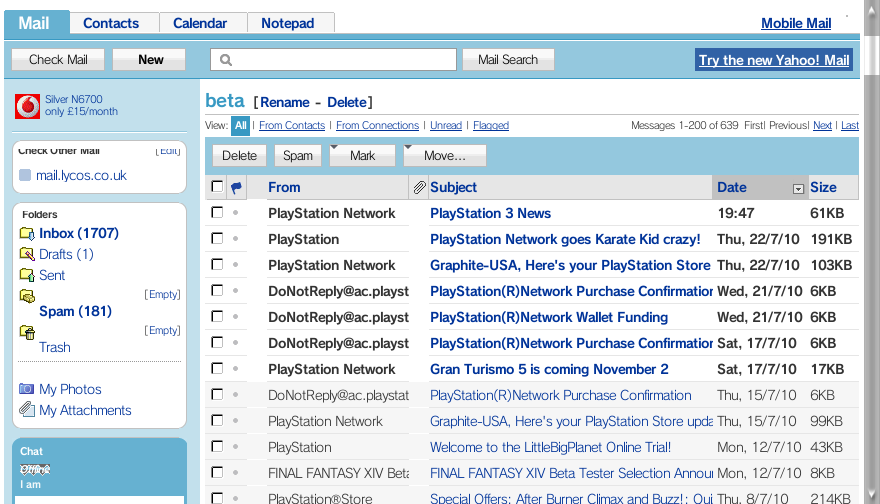Viewport: 880px width, 504px height.
Task: Select checkbox for Graphite-USA 22/7/10 message
Action: click(x=217, y=264)
